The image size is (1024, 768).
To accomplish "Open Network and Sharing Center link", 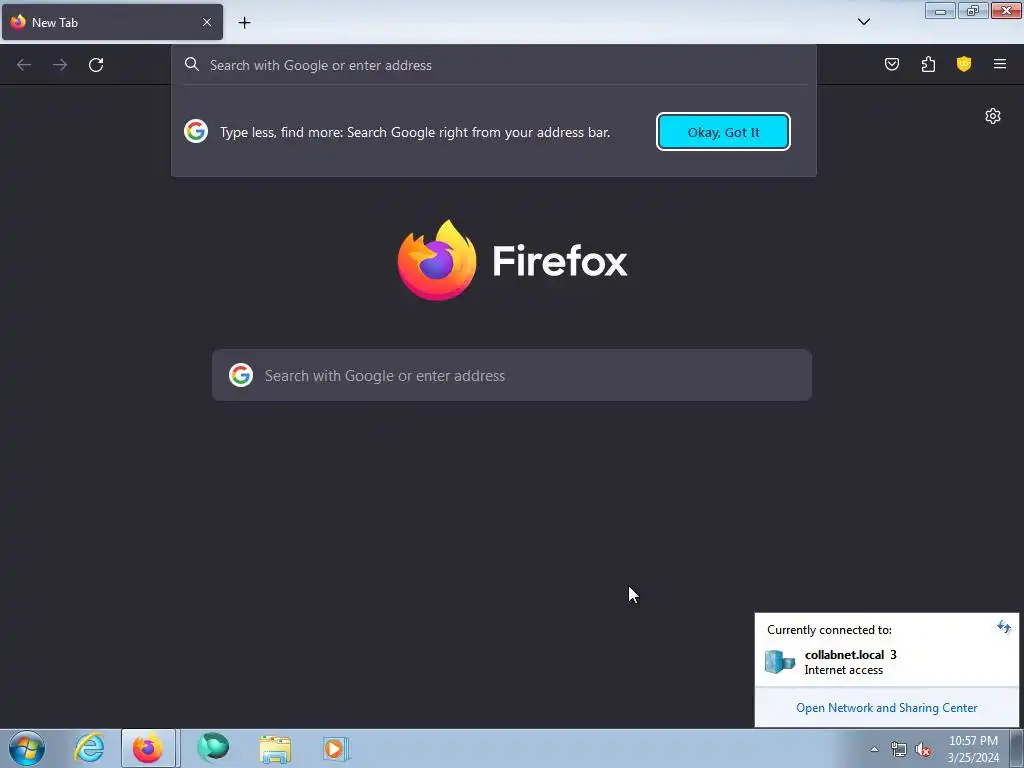I will point(886,708).
